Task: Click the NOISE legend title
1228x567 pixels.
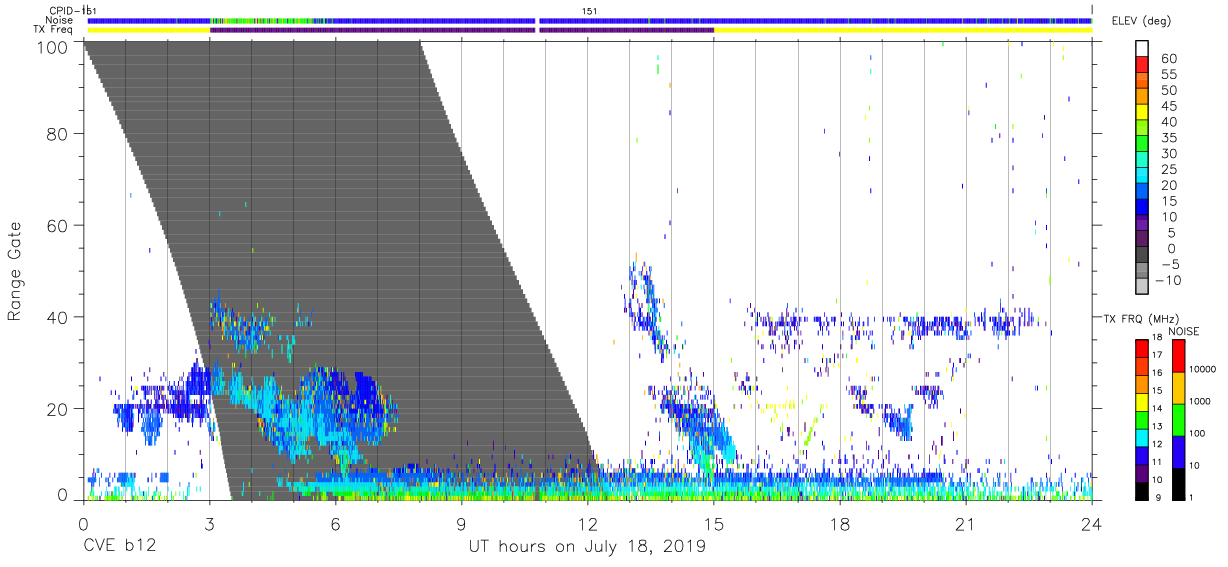Action: click(x=1184, y=331)
